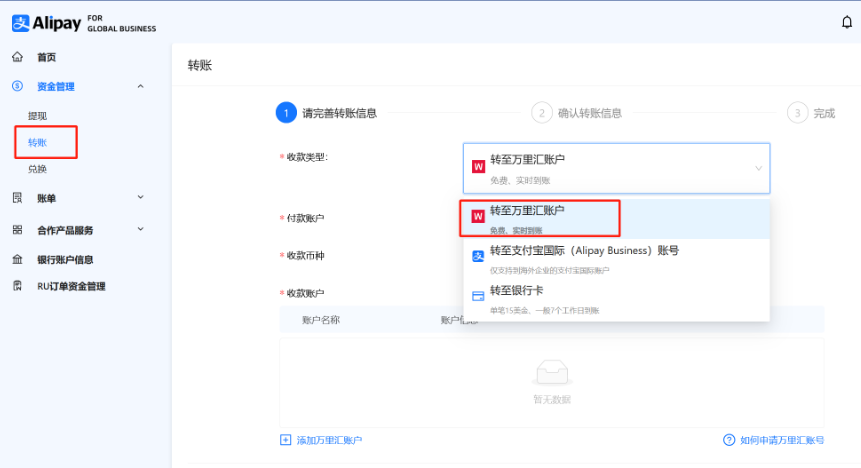Click the 付款账户 field label

coord(305,218)
